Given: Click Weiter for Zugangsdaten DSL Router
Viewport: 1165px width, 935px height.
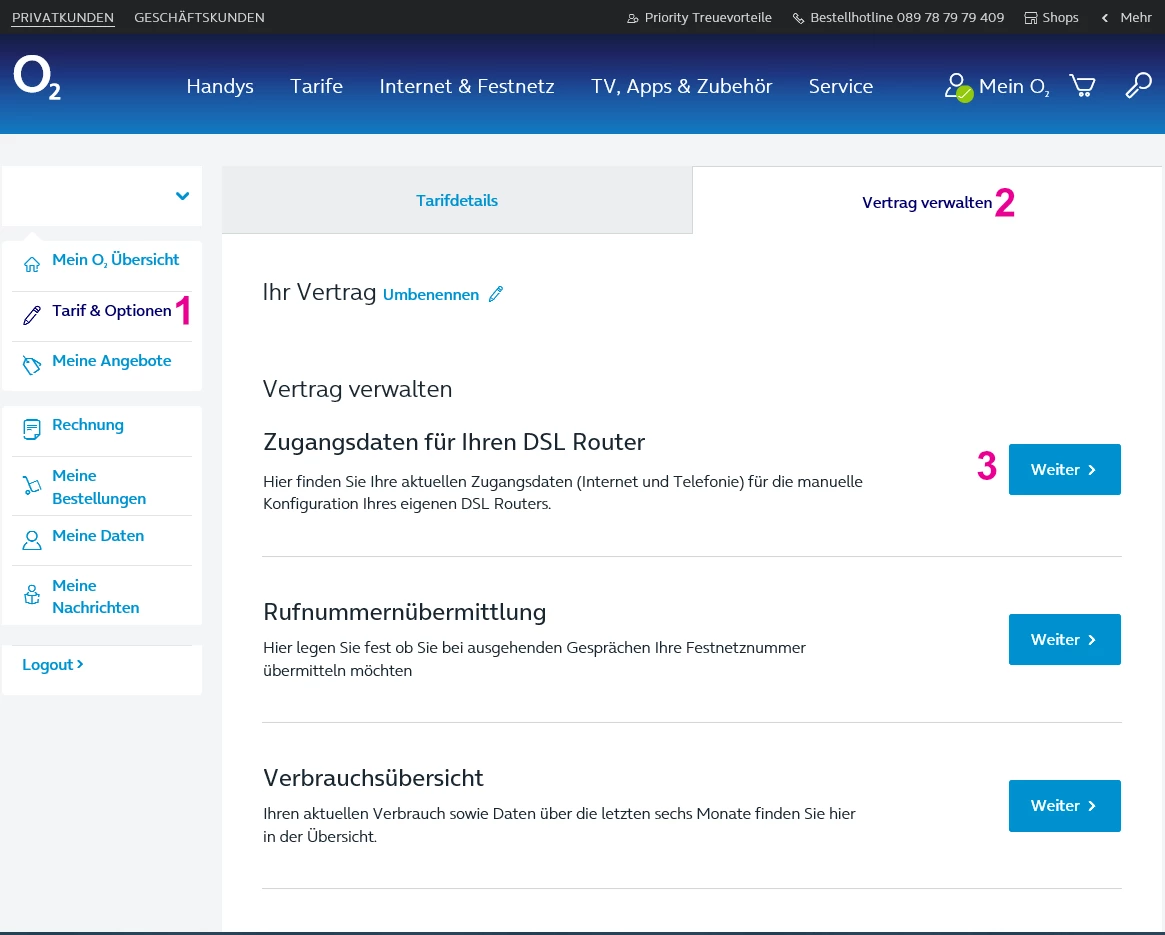Looking at the screenshot, I should point(1064,470).
